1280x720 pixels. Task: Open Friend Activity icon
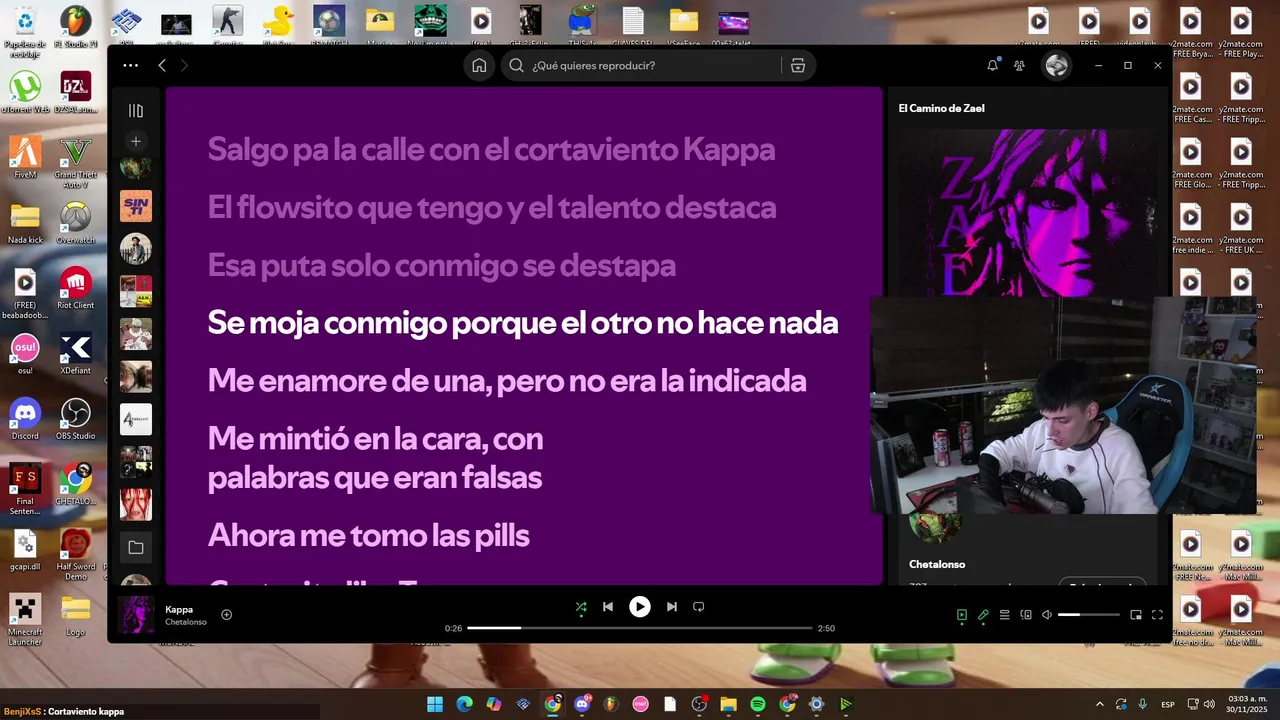(x=1019, y=65)
